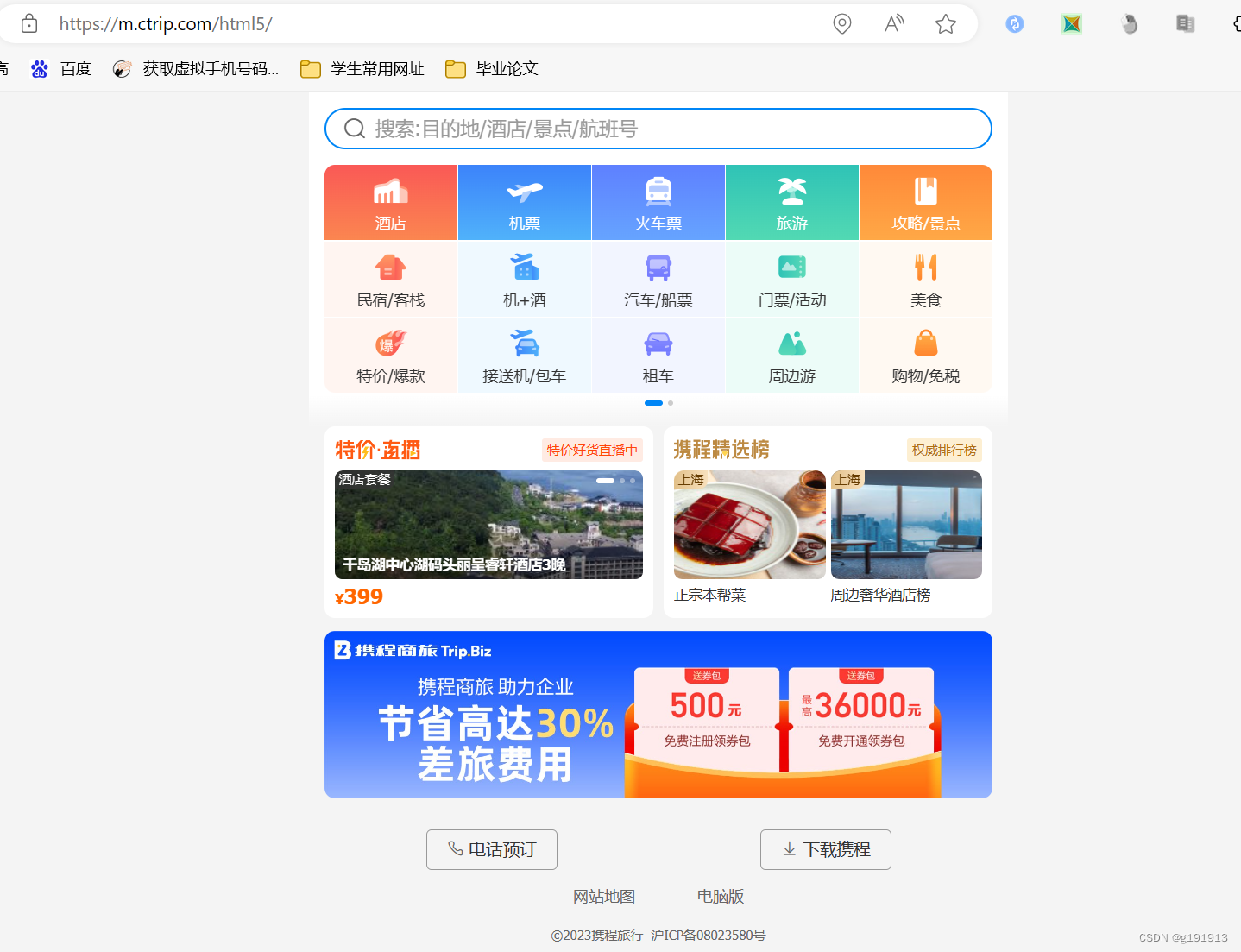Click the reader document browser extension icon
Image resolution: width=1241 pixels, height=952 pixels.
click(1186, 23)
